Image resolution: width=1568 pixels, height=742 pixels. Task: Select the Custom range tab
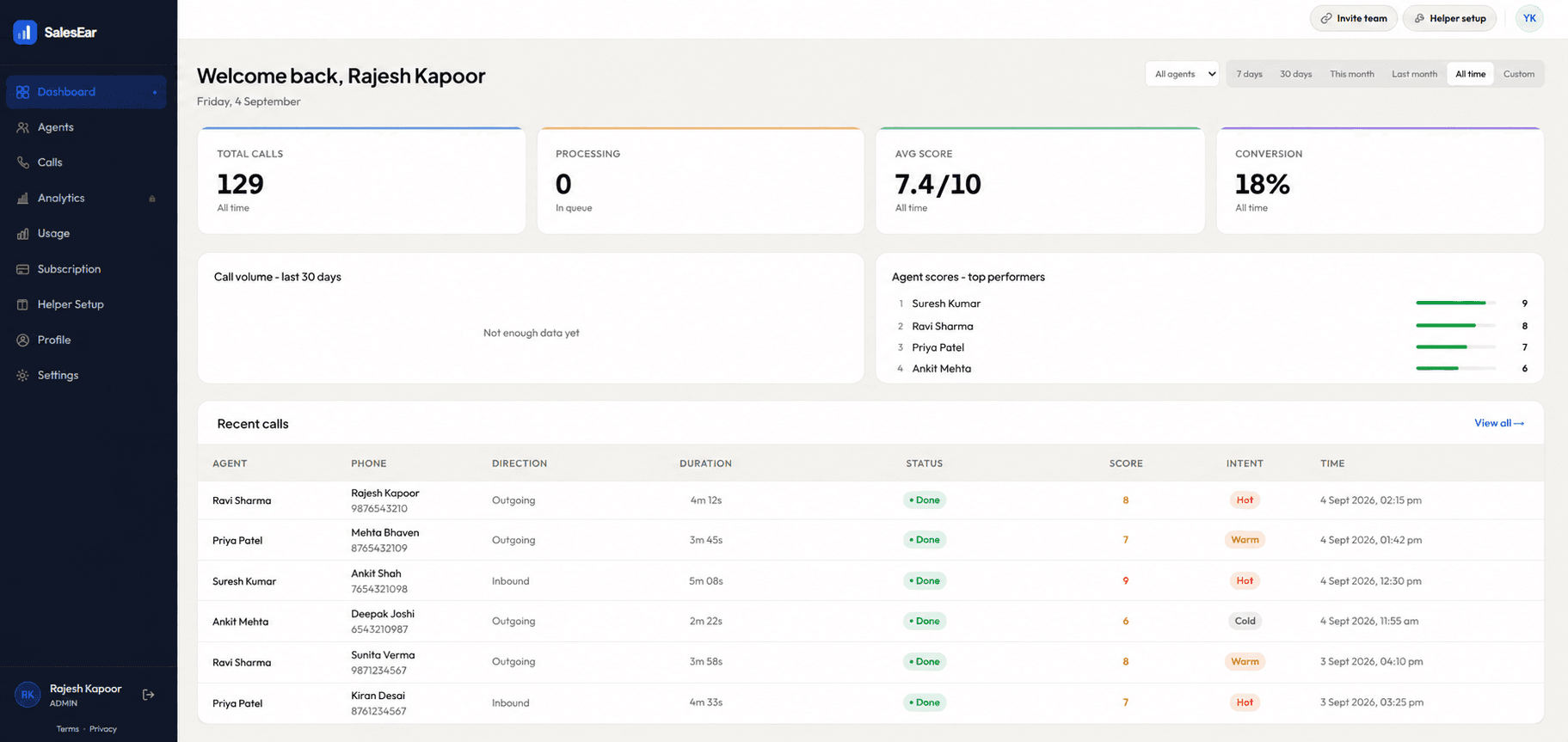coord(1518,74)
